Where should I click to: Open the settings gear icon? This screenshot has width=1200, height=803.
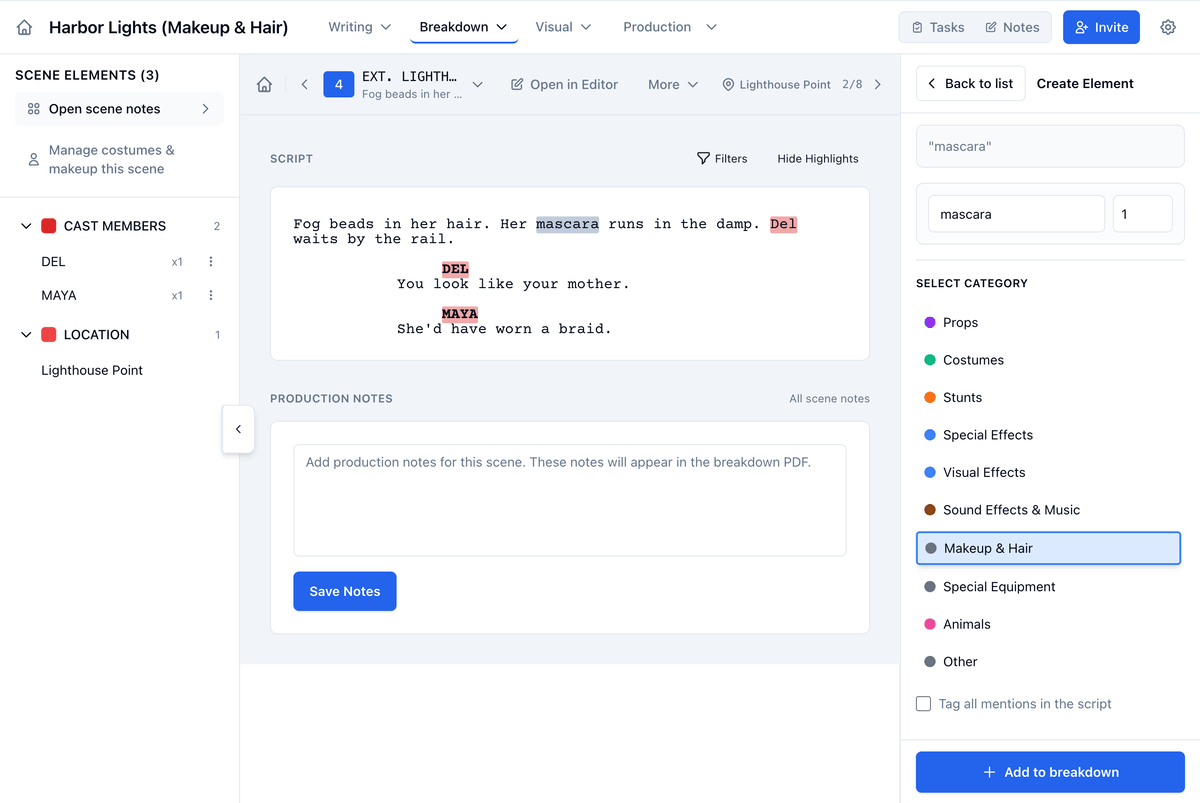tap(1168, 27)
